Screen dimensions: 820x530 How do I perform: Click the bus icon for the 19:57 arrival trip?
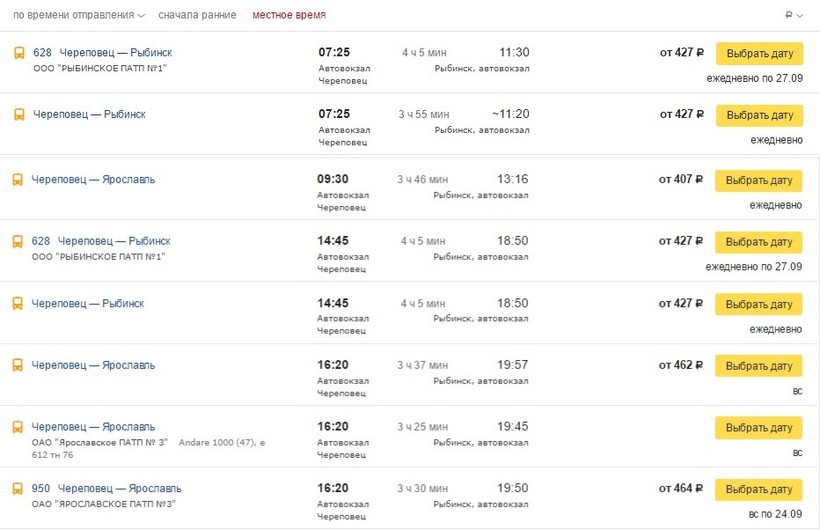[x=17, y=366]
